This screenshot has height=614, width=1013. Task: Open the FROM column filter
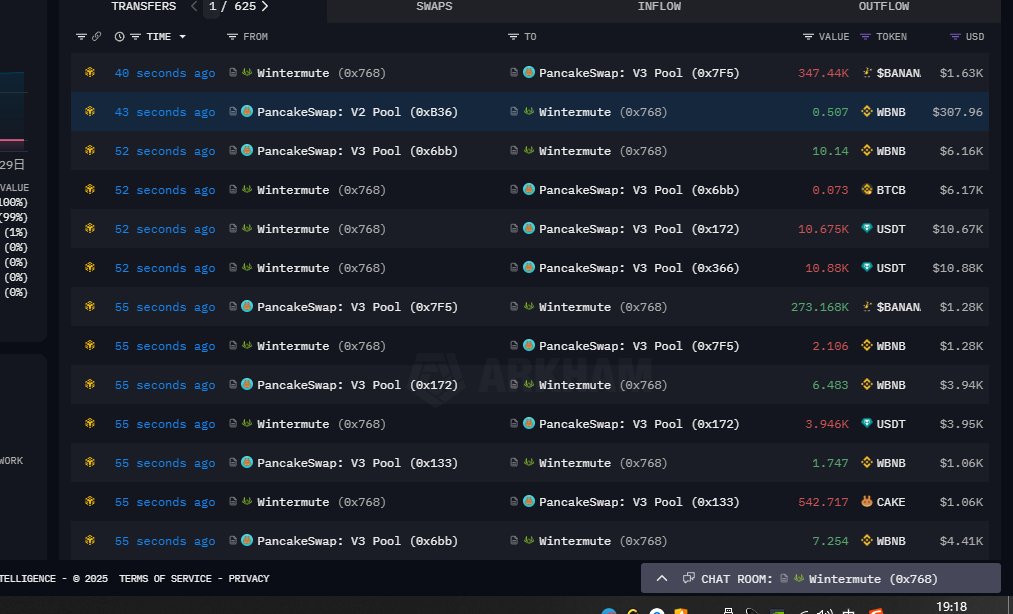click(x=232, y=37)
